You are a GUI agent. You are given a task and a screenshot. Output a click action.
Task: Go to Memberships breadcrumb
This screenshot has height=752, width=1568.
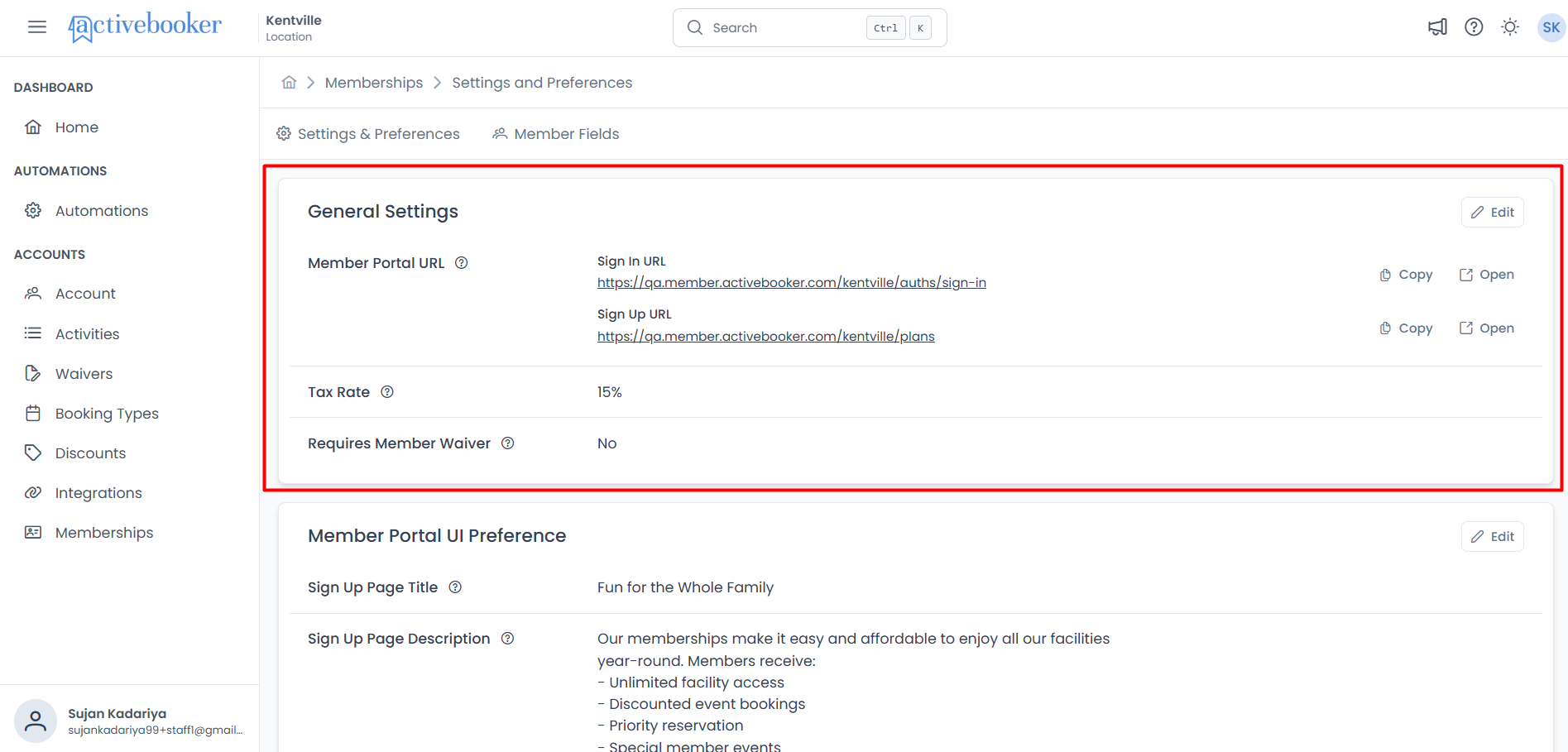coord(374,83)
